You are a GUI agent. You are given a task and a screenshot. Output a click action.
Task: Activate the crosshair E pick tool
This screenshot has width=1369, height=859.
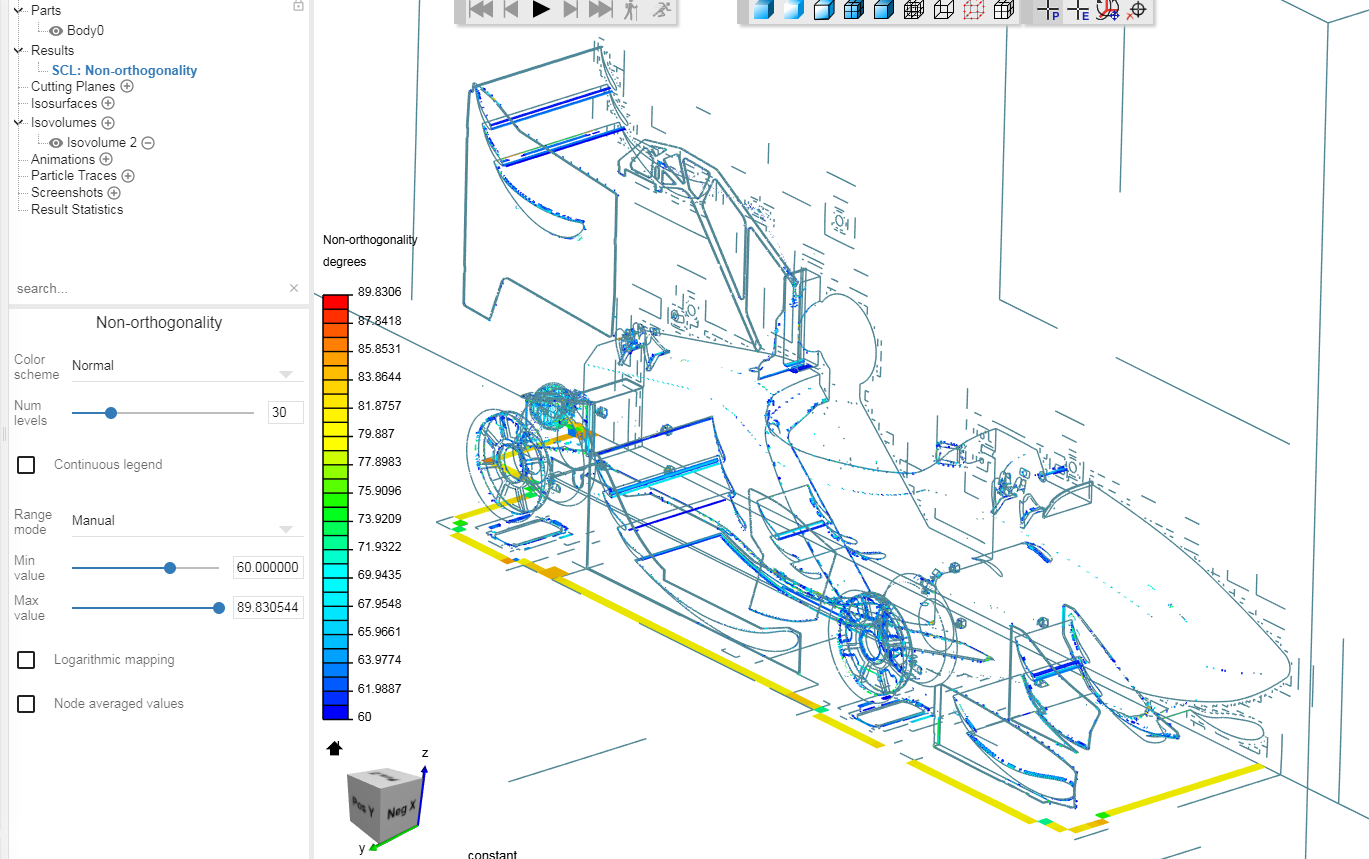(x=1078, y=10)
